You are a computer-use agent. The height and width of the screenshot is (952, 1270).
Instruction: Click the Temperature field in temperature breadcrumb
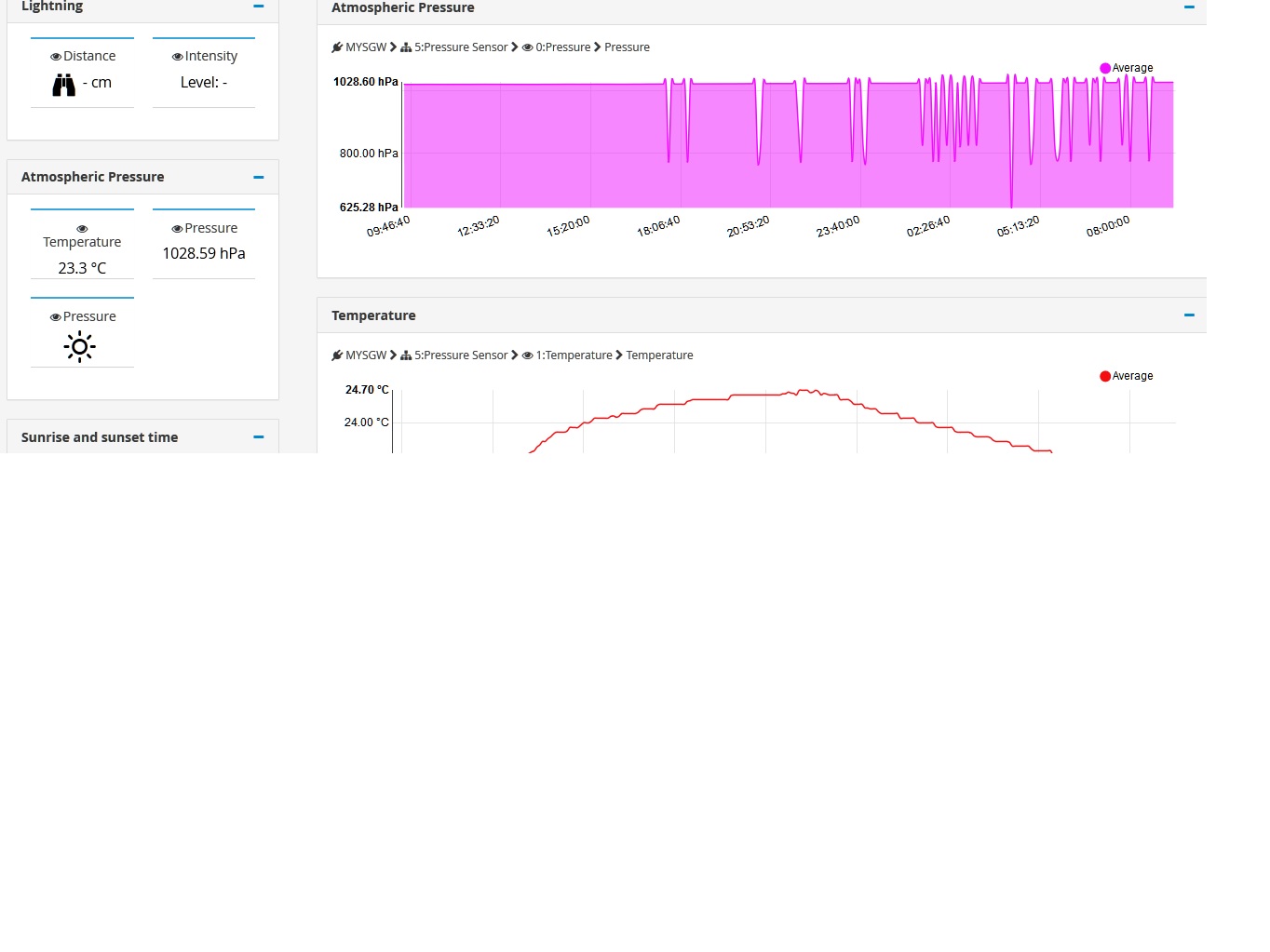tap(659, 355)
